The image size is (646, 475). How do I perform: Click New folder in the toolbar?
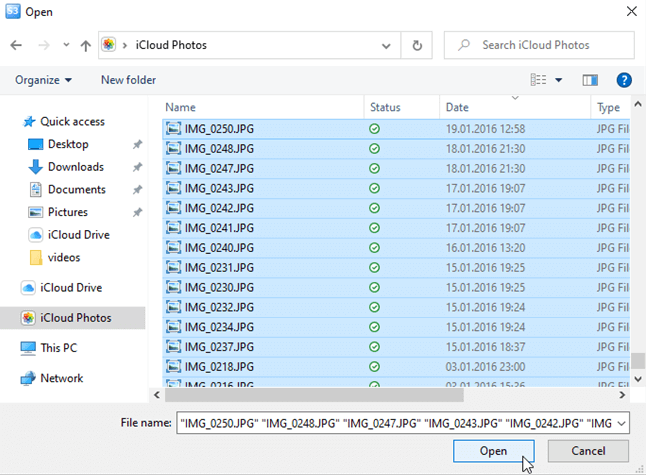(128, 79)
